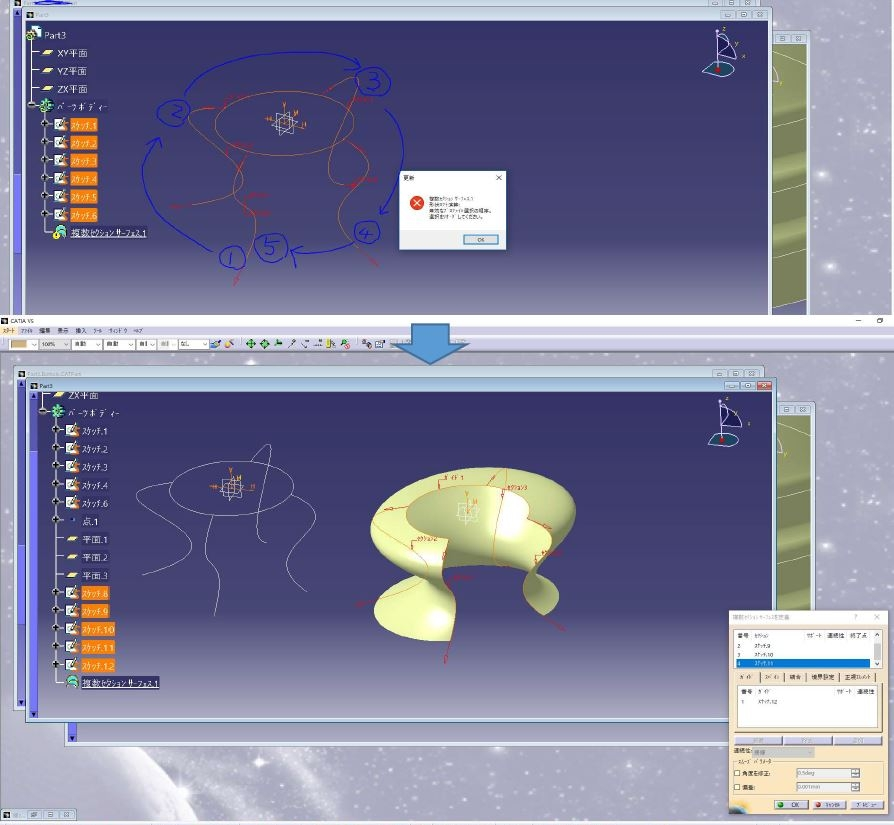Click the green icon with red cancel mark
Screen dimensions: 894x825
345,344
